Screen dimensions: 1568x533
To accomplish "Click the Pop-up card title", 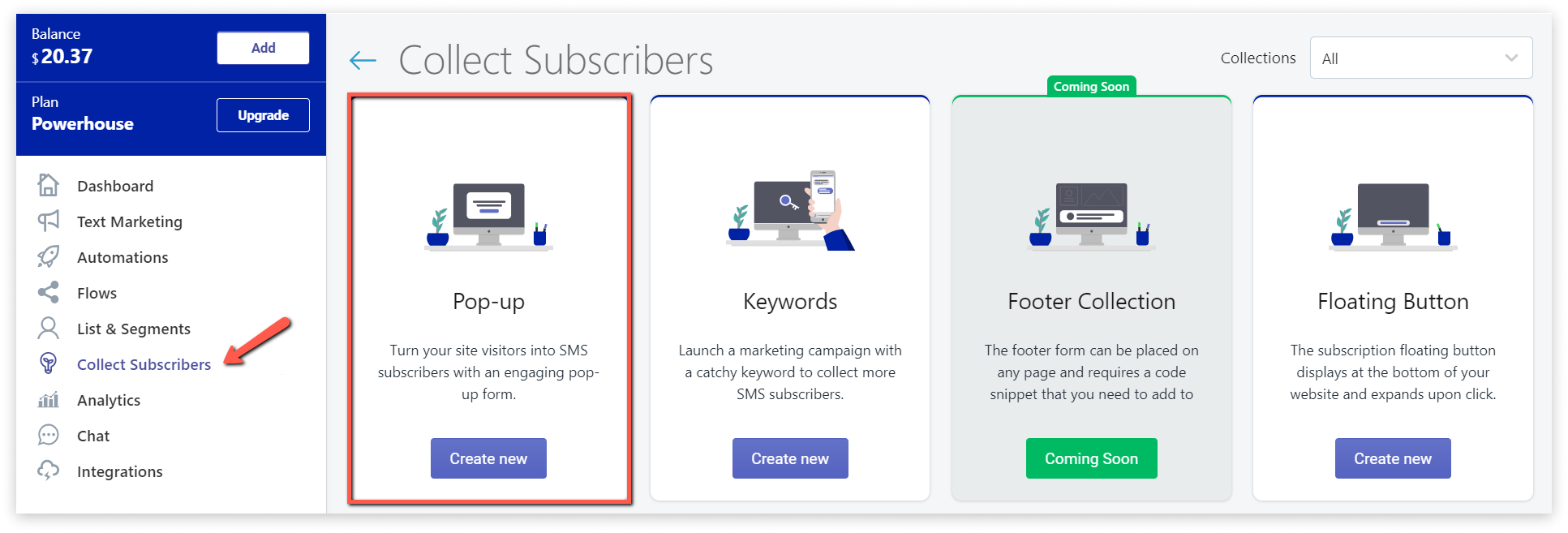I will [488, 302].
